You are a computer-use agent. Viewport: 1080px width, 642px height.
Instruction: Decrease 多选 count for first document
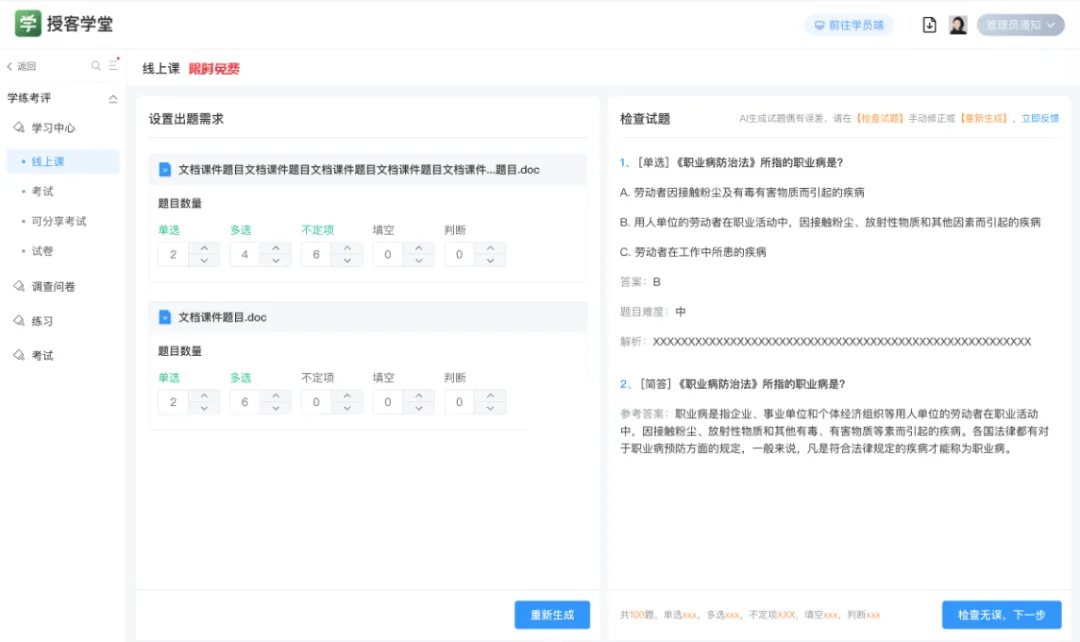coord(276,261)
